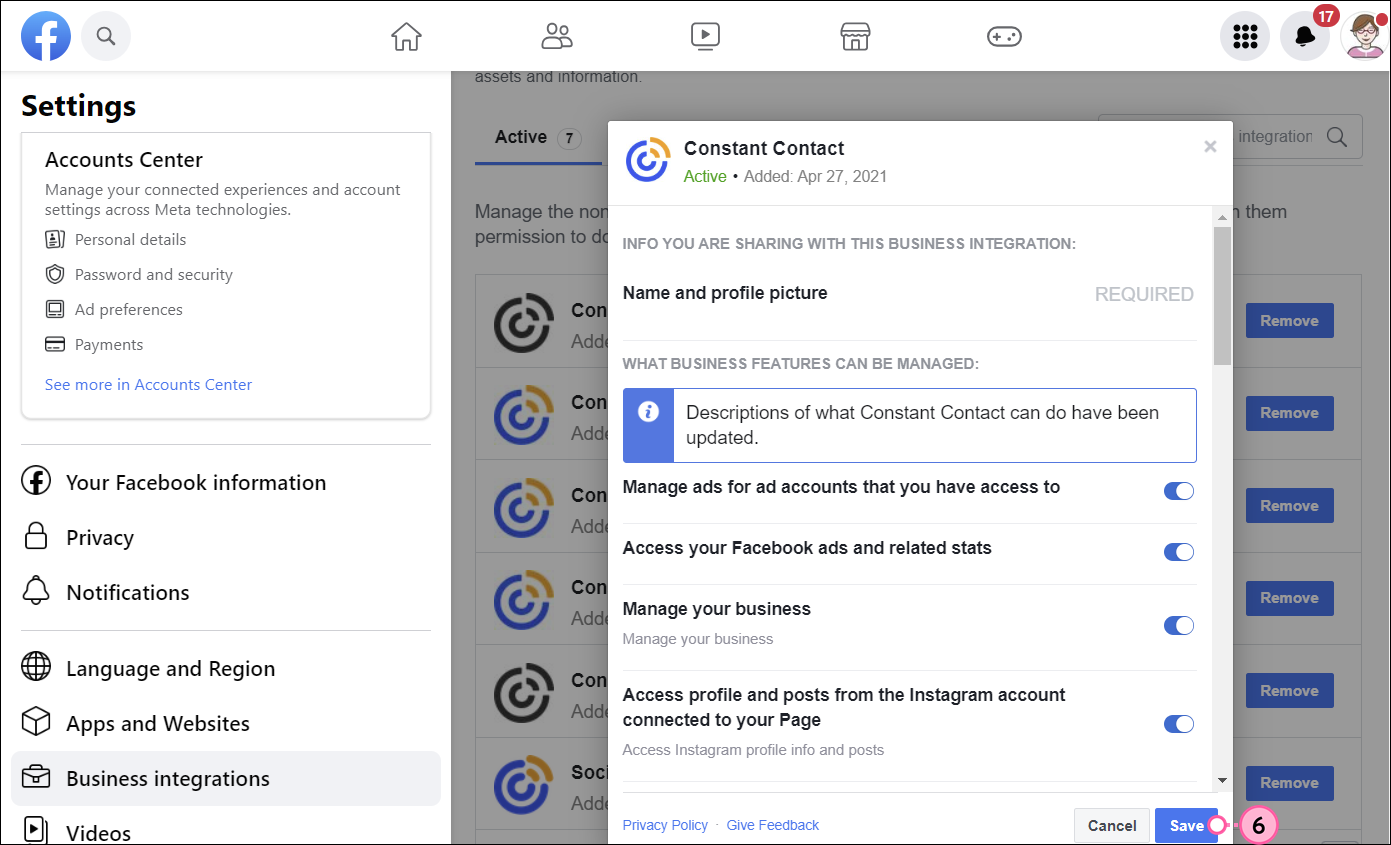Open the Give Feedback link
1391x845 pixels.
coord(773,825)
